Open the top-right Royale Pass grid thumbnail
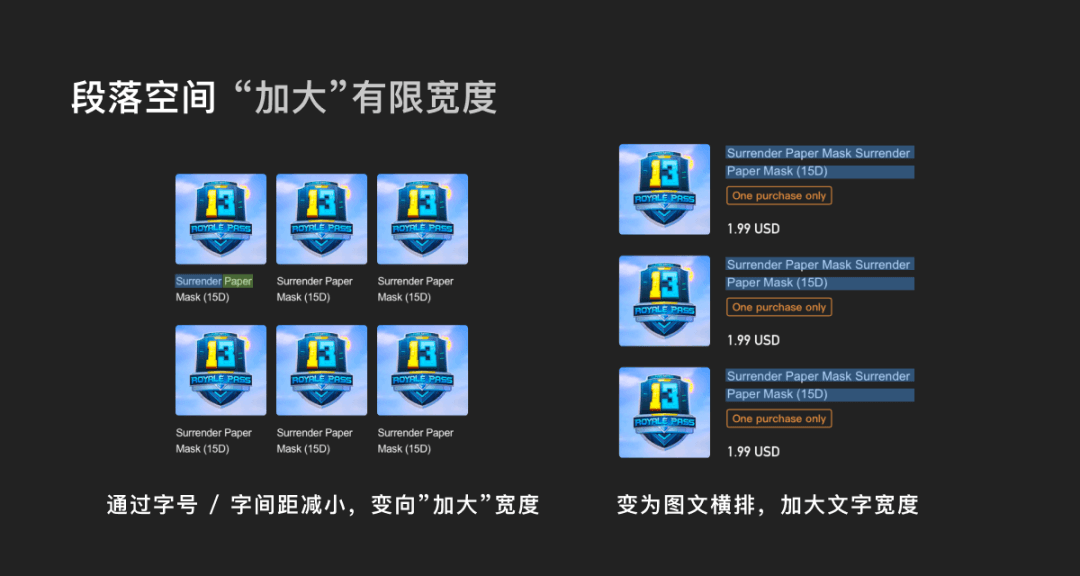 point(422,219)
